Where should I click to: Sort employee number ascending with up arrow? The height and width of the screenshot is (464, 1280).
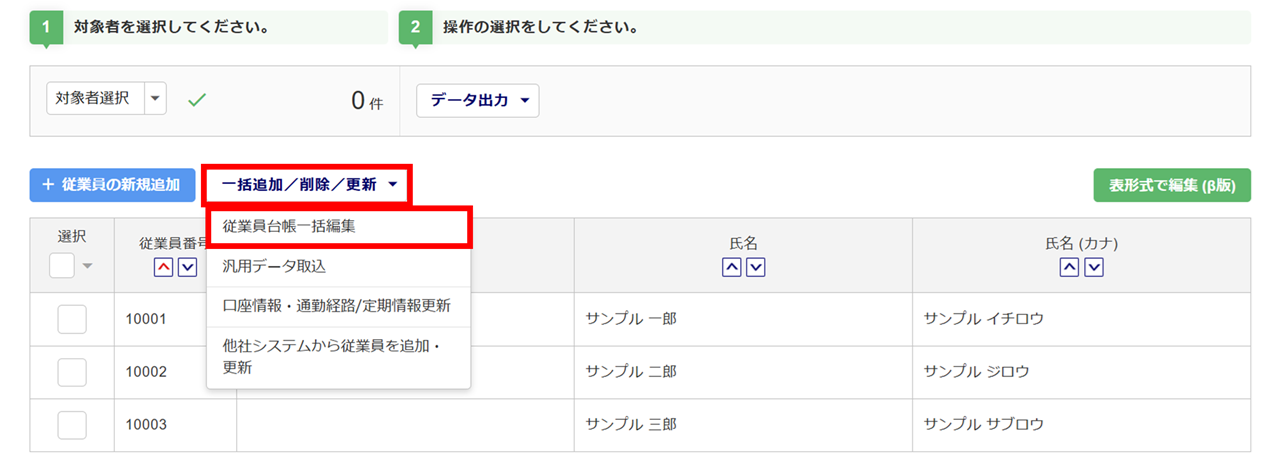point(163,267)
